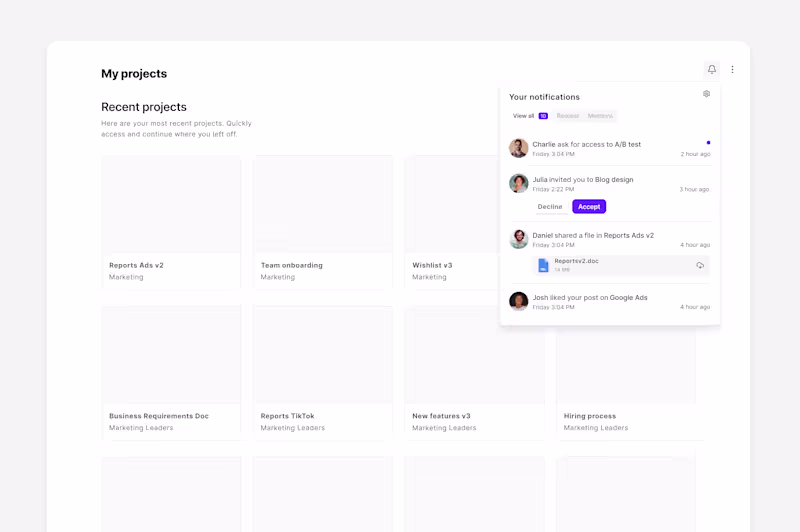Switch to the Mentions tab
Screen dimensions: 800x532
pos(600,116)
